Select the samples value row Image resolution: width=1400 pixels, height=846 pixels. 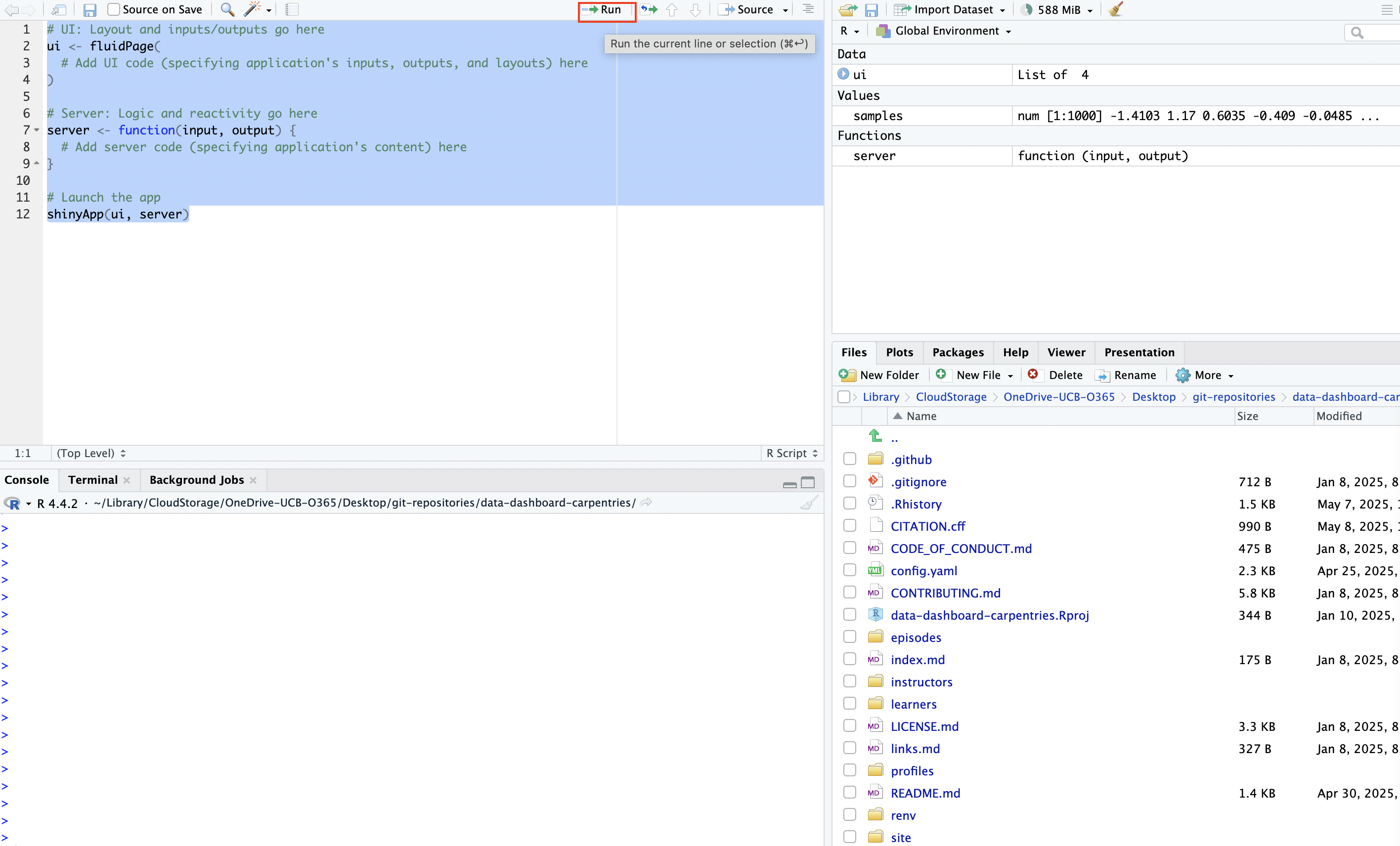tap(1116, 116)
